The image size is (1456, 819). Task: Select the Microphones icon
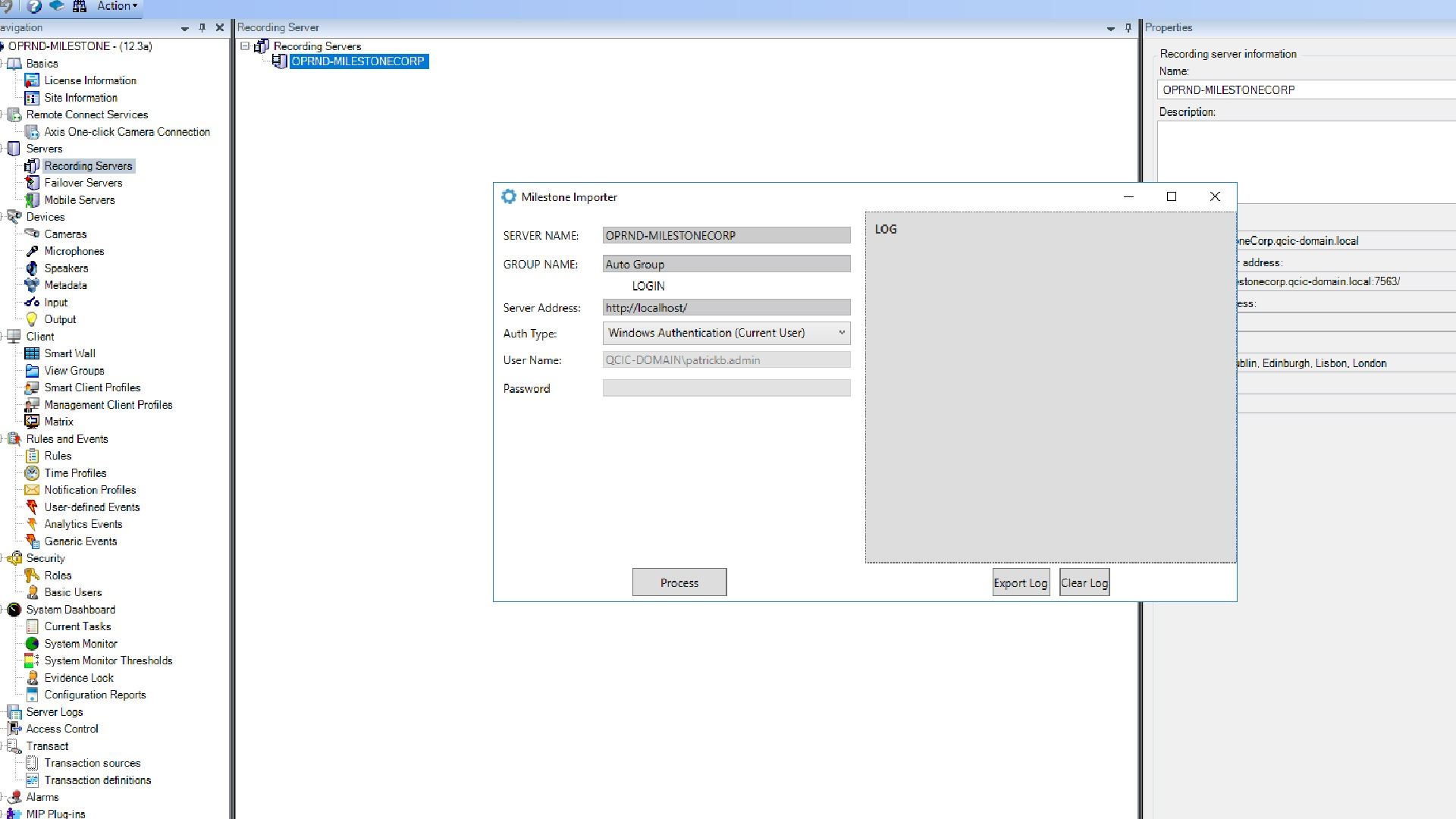pyautogui.click(x=32, y=251)
